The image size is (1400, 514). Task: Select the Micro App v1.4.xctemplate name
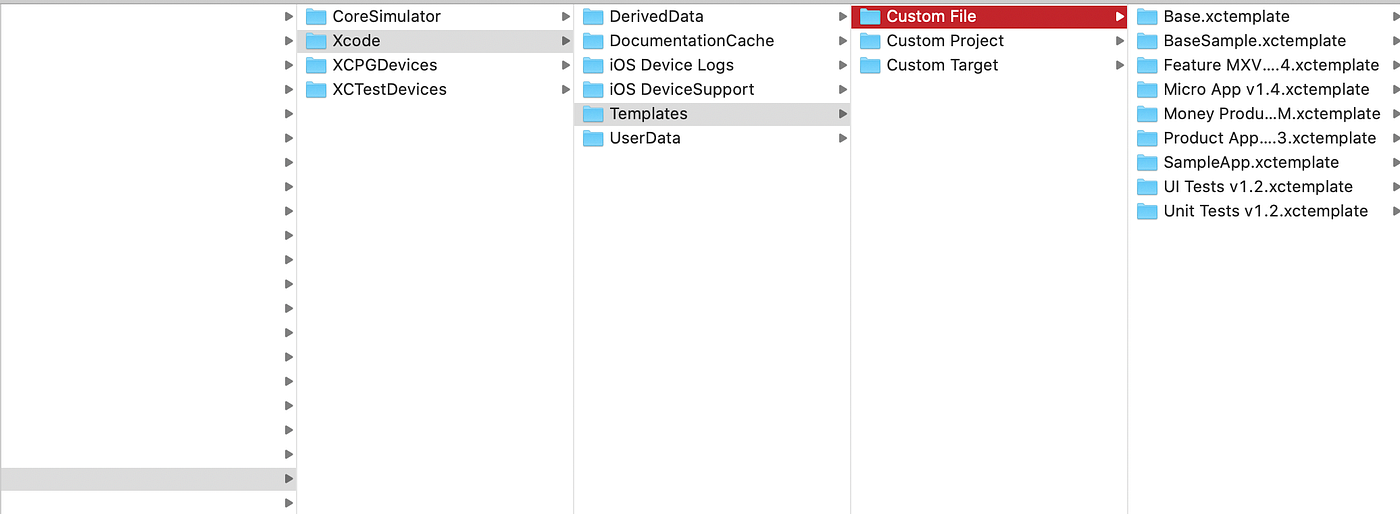(x=1266, y=89)
